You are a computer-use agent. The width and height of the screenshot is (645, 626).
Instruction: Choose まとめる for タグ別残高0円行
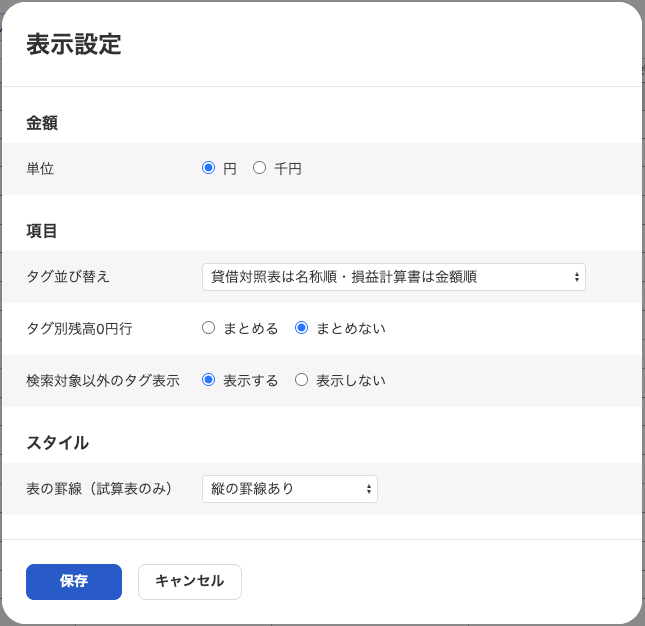point(209,328)
